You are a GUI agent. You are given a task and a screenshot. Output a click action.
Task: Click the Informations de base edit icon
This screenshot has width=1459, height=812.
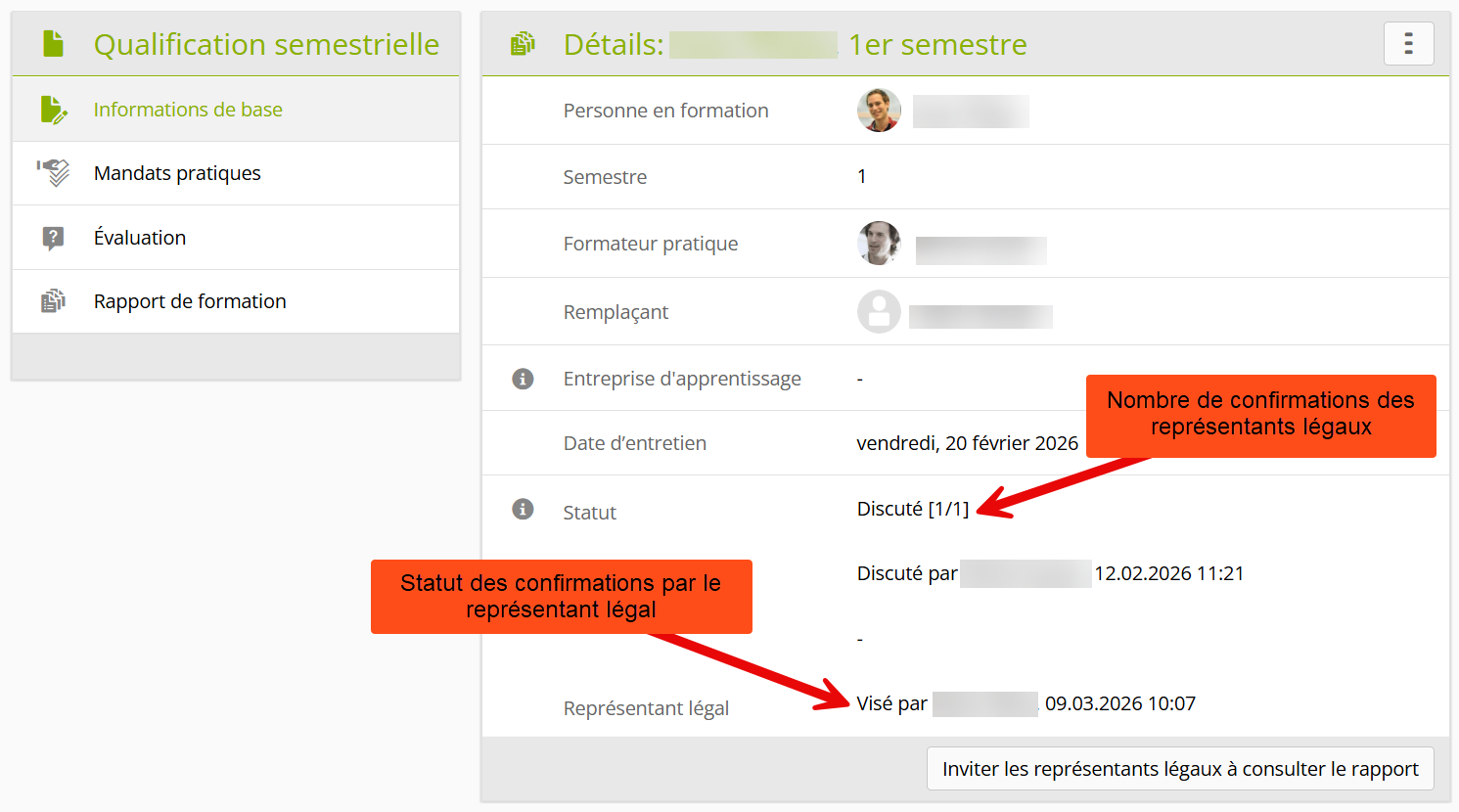[x=54, y=110]
